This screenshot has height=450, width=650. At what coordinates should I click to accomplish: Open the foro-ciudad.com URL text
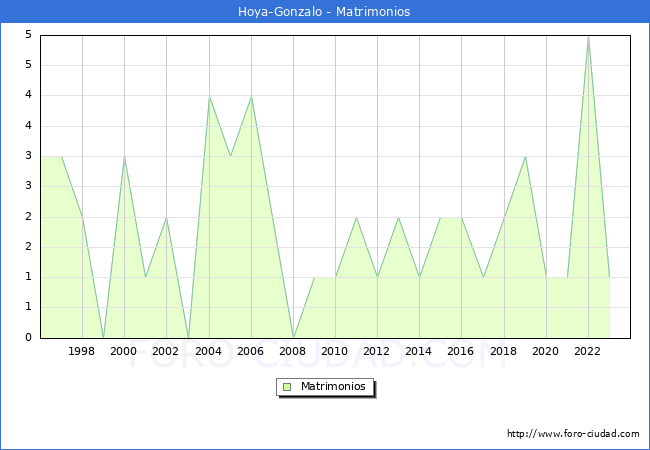coord(573,434)
